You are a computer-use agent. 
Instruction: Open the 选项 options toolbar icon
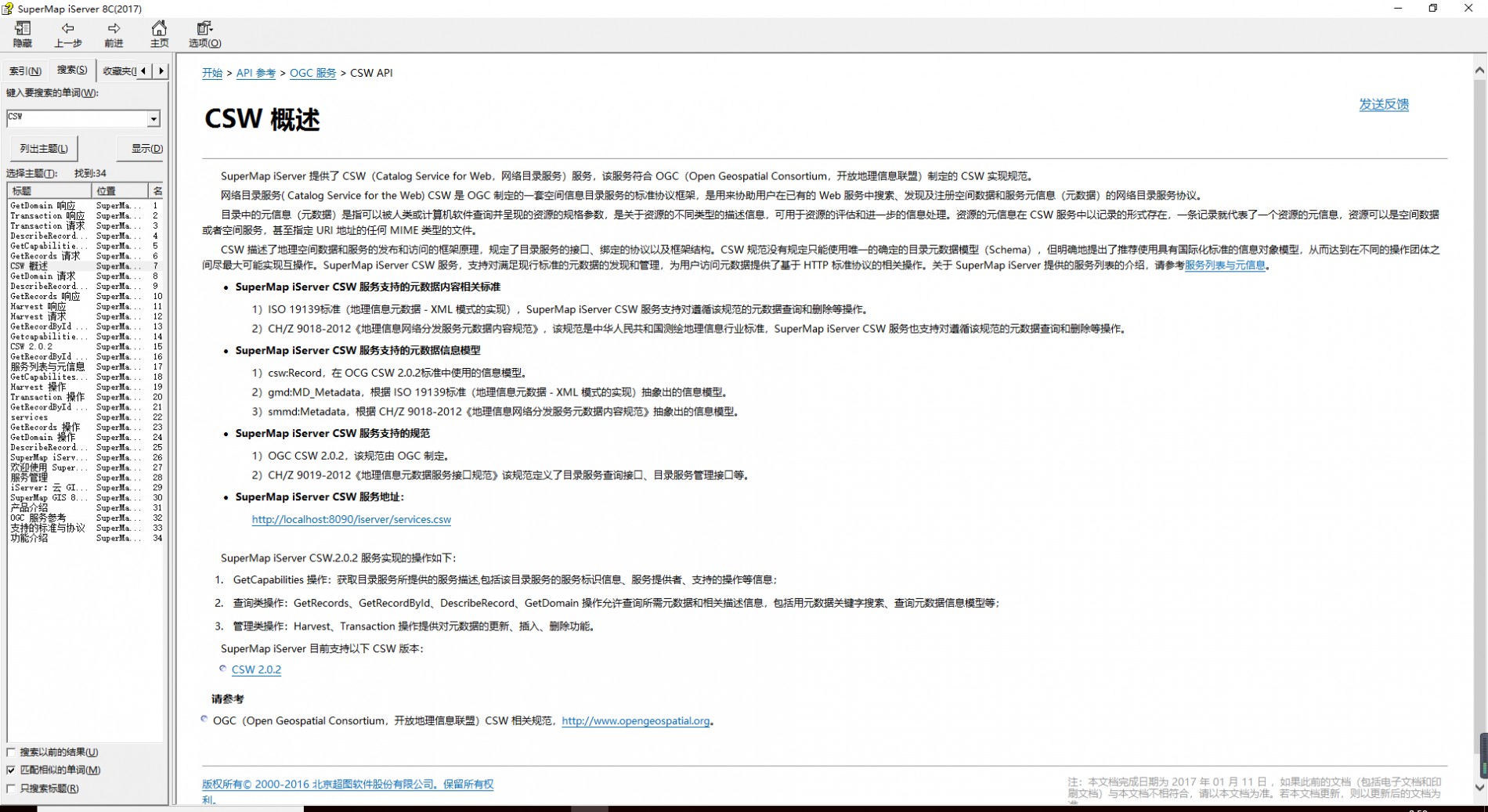tap(204, 28)
